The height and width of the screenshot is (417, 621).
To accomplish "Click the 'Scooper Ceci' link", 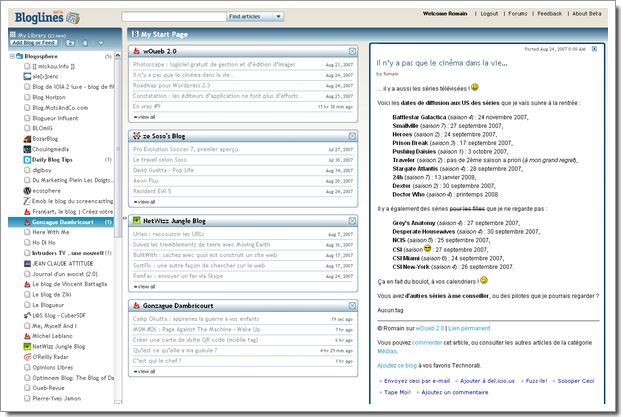I will pyautogui.click(x=576, y=381).
